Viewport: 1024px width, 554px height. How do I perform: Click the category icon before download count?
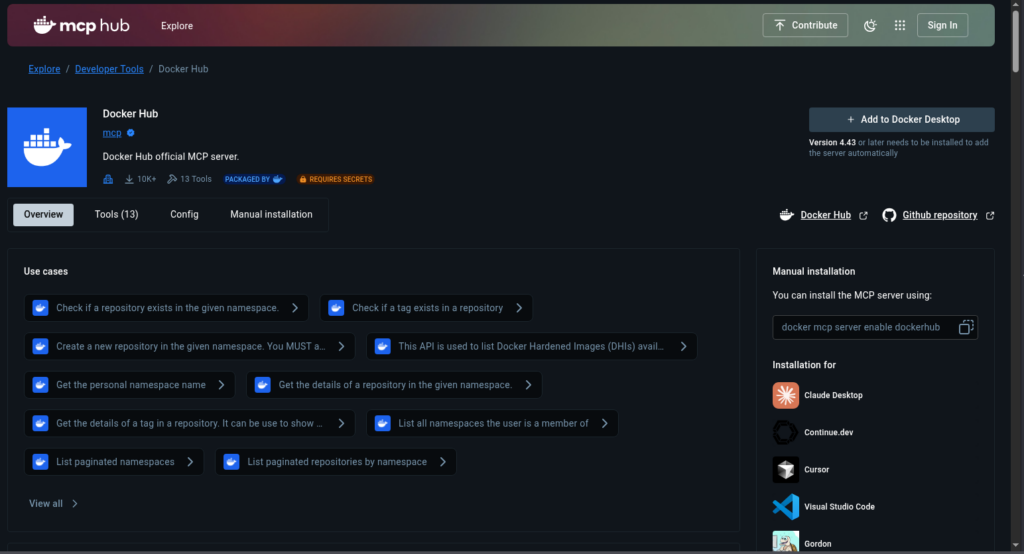coord(108,179)
